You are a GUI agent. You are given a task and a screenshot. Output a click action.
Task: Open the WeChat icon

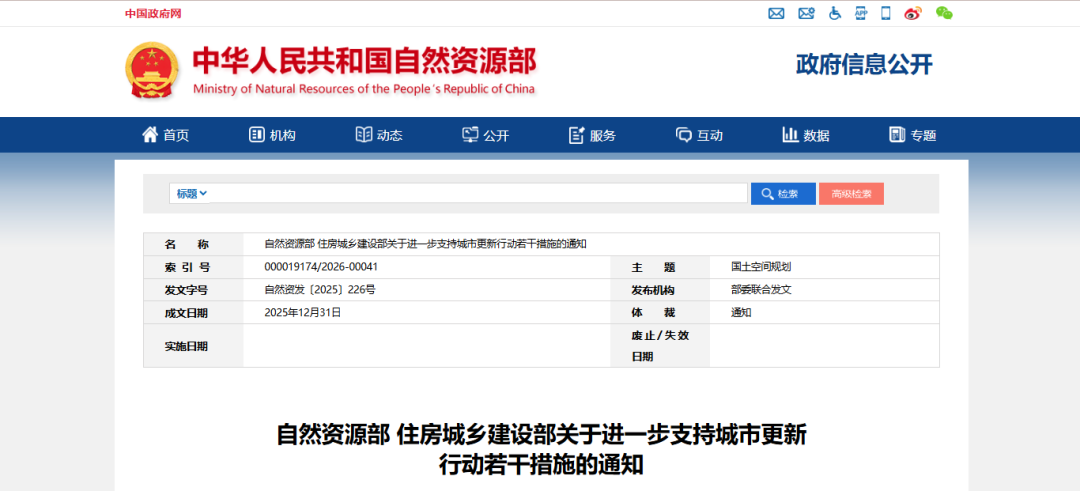[x=943, y=13]
